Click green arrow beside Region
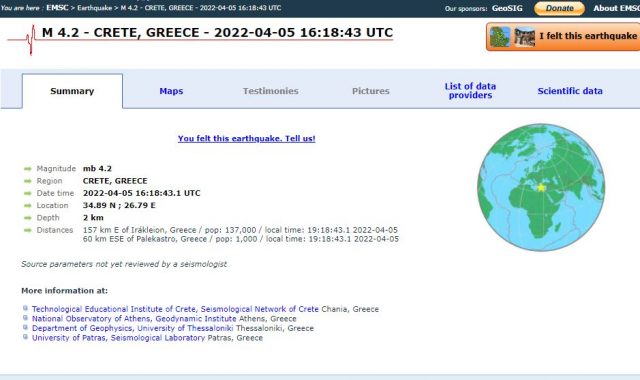The width and height of the screenshot is (640, 380). (x=28, y=181)
